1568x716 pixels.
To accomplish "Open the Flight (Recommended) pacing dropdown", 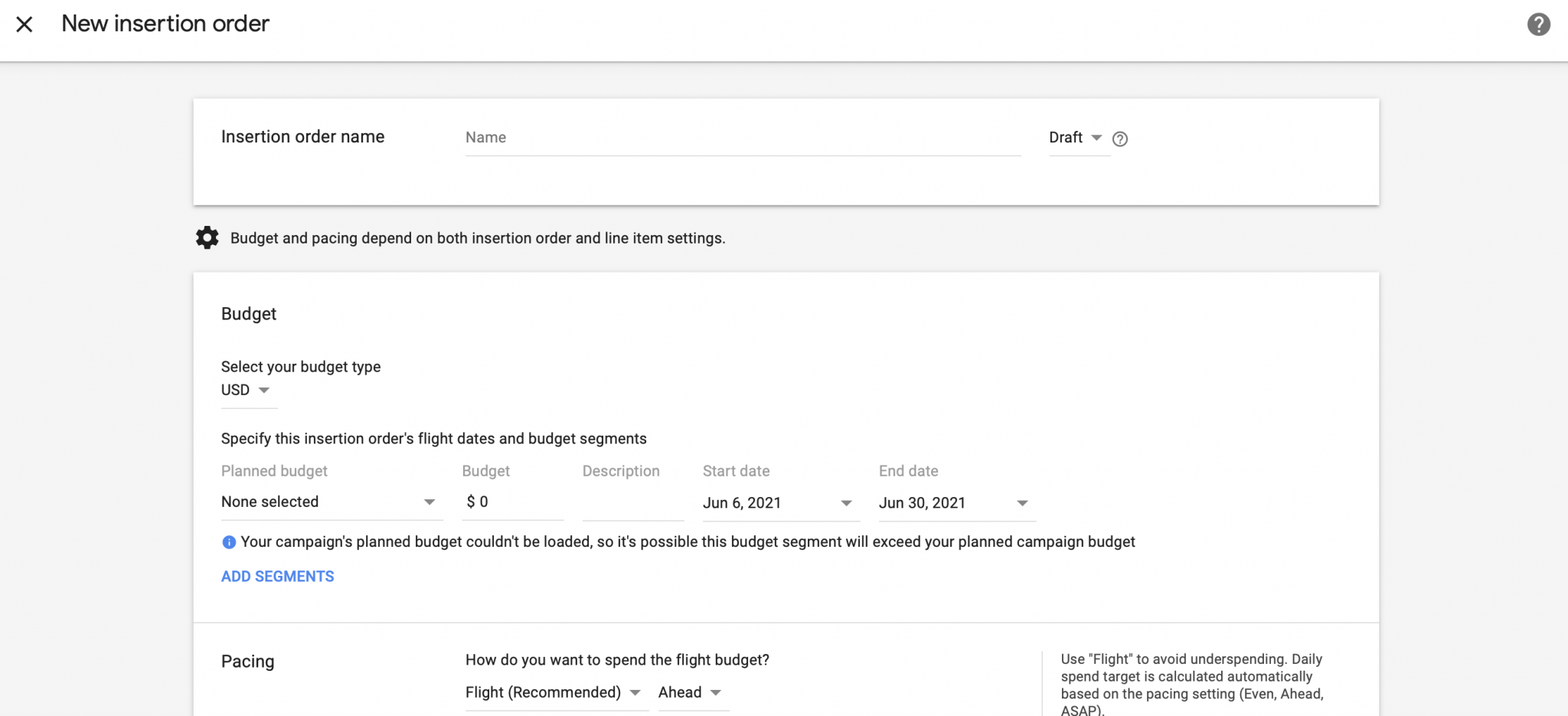I will tap(553, 691).
